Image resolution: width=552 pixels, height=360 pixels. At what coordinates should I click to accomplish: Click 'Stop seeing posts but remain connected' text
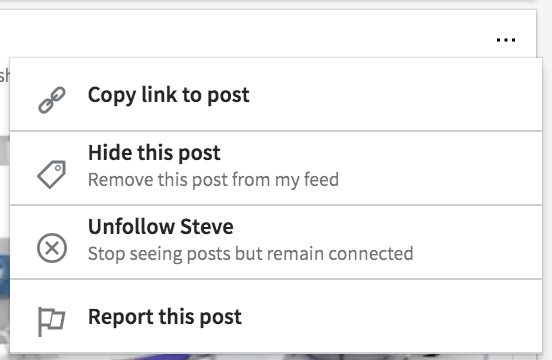coord(251,253)
